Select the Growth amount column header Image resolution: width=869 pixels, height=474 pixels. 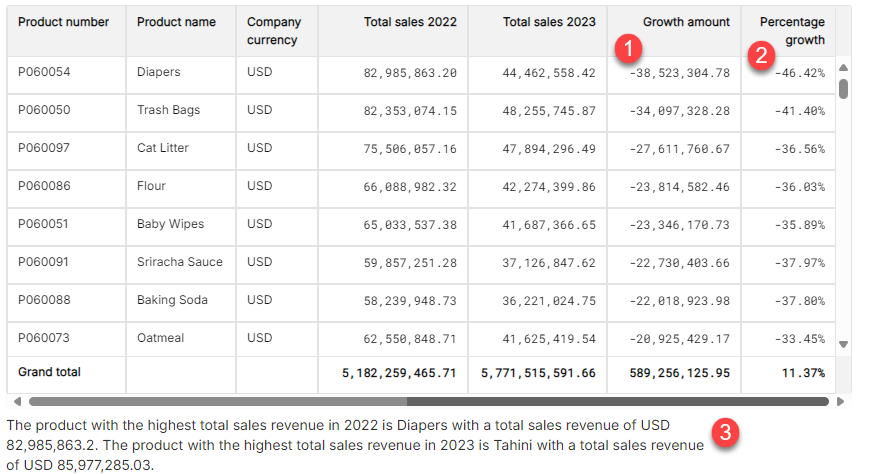pos(686,22)
